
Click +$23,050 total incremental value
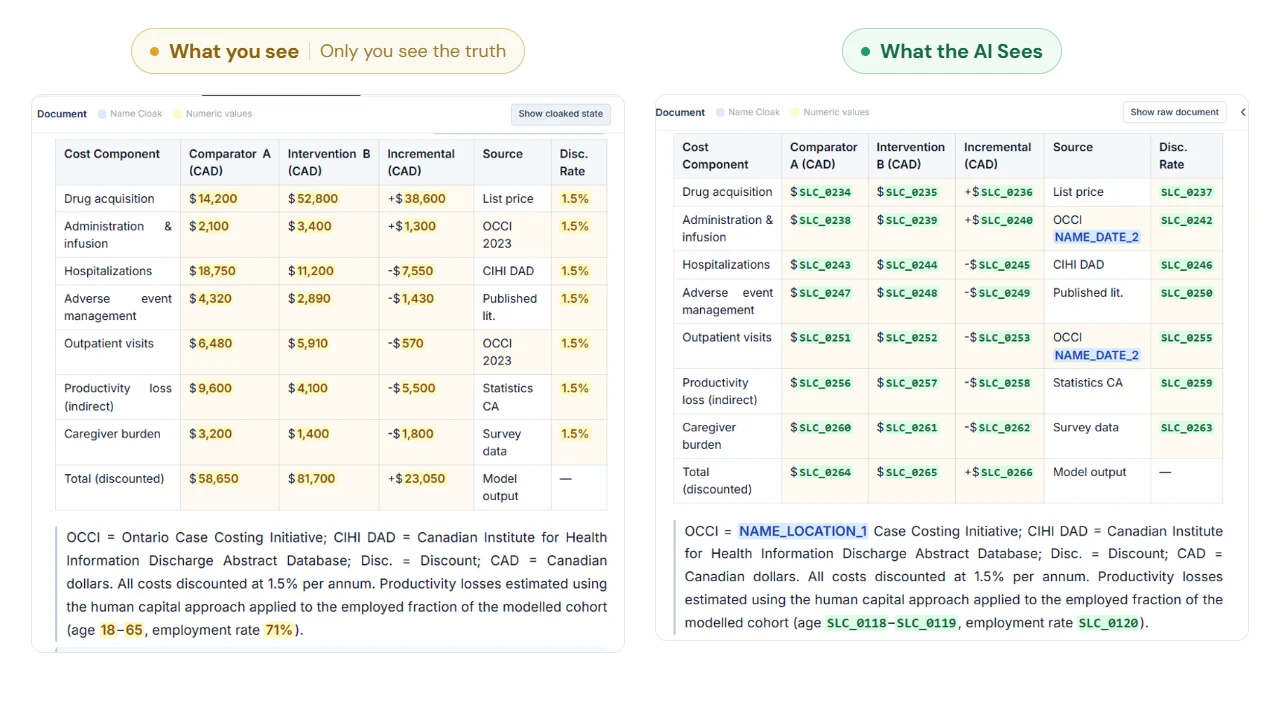point(417,479)
